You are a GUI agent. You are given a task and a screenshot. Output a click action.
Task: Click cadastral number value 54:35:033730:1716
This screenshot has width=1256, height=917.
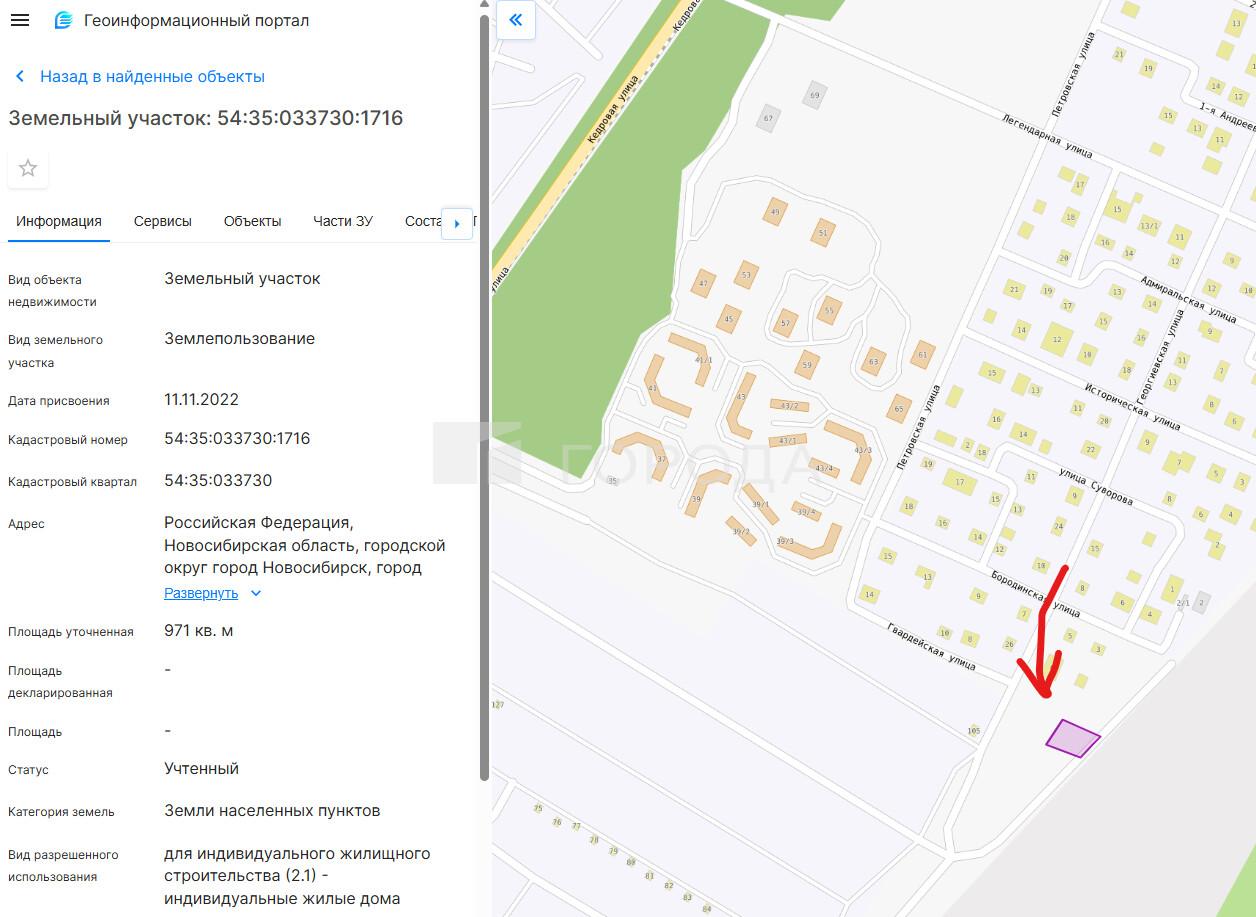click(237, 438)
